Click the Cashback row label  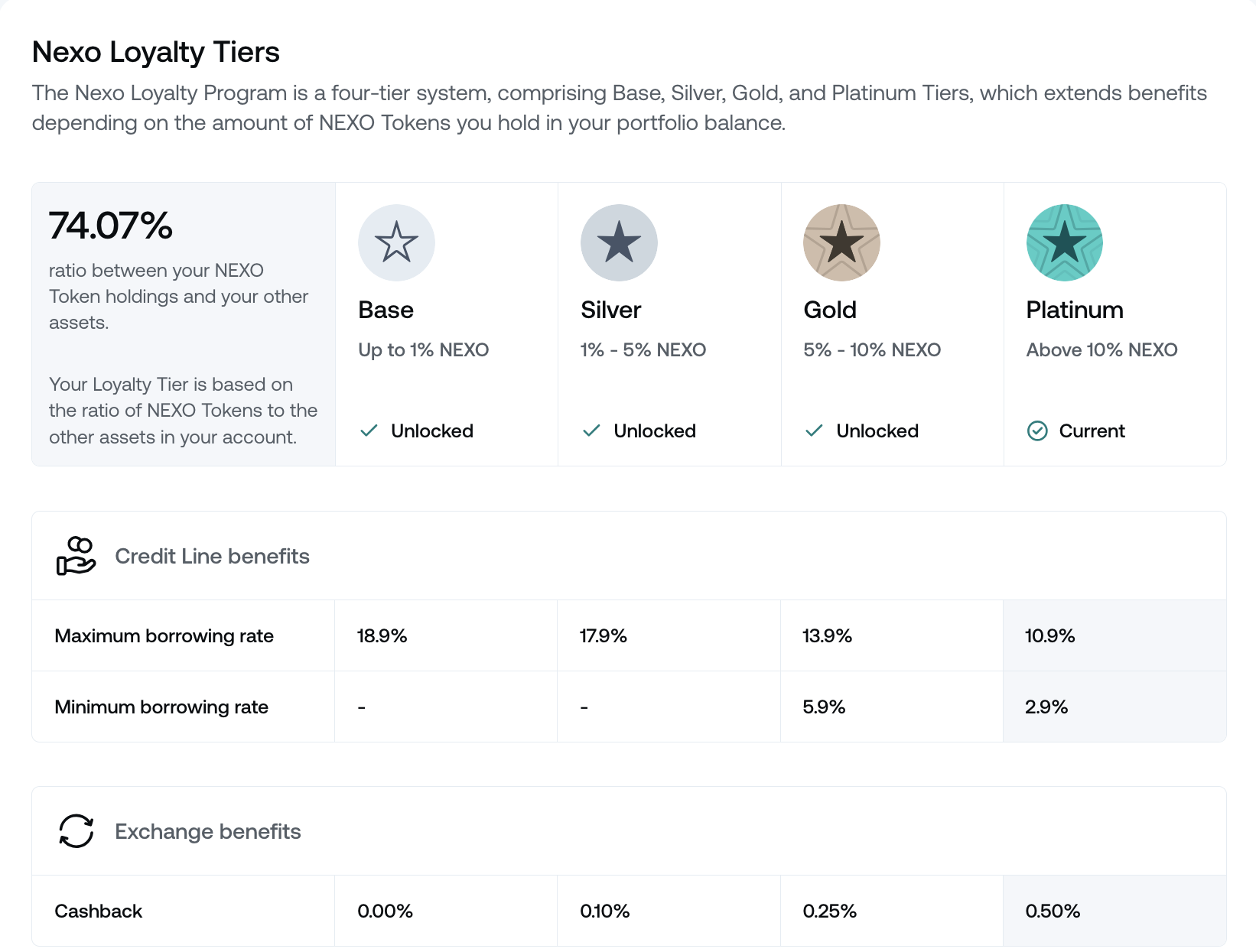[x=98, y=911]
